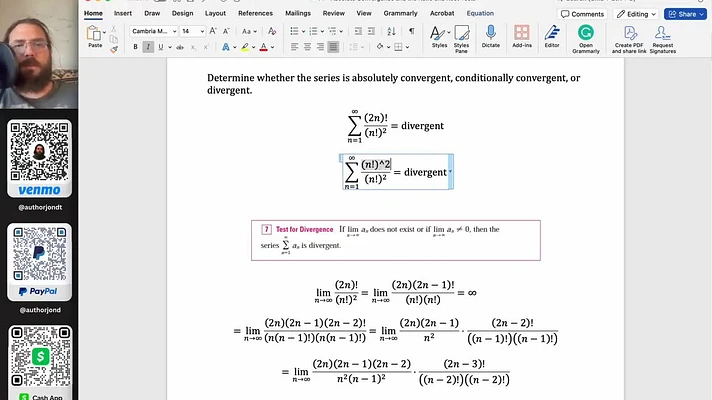Center align text
Screen dimensions: 712x400
[307, 47]
